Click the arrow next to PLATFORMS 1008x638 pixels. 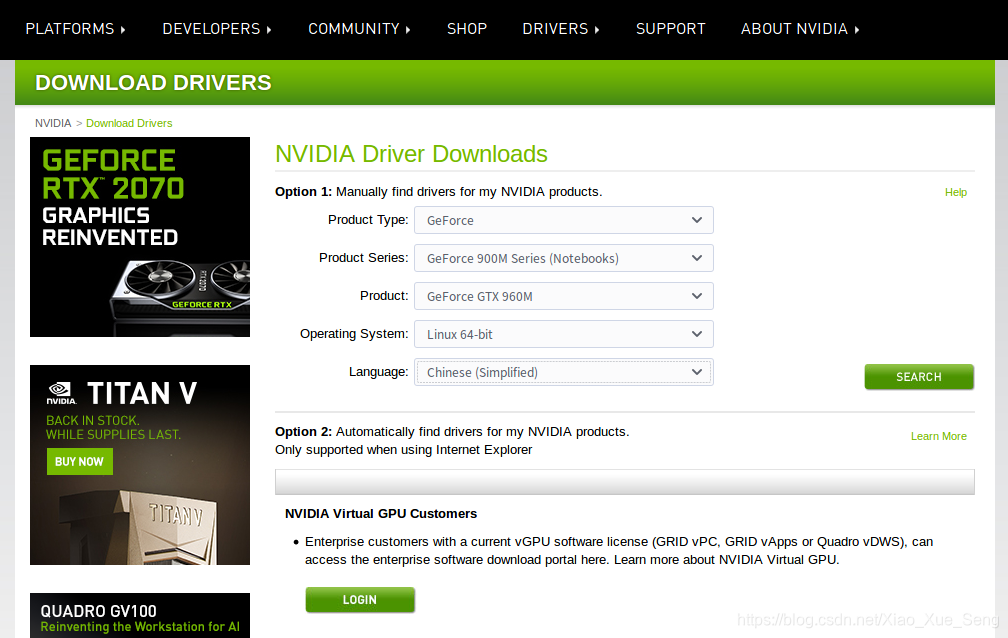[x=123, y=30]
